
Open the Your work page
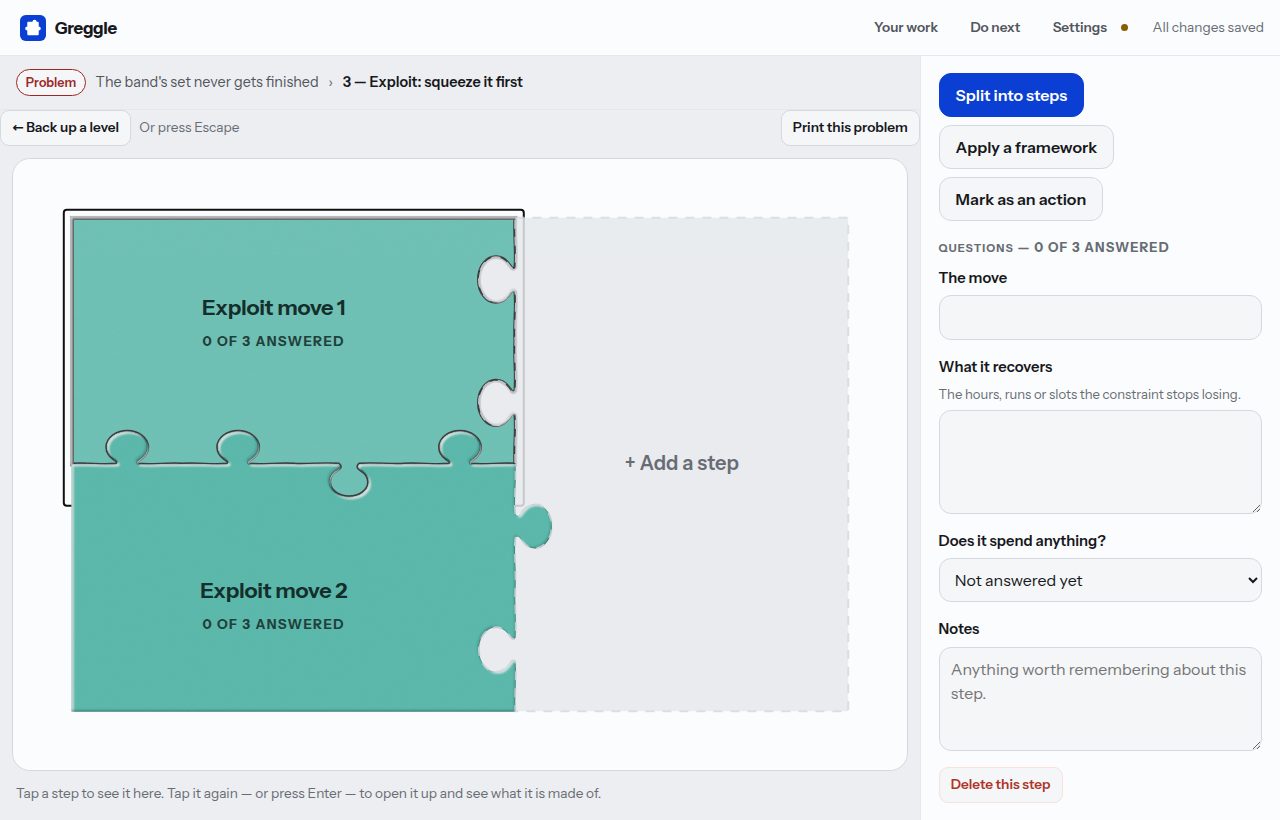(906, 28)
